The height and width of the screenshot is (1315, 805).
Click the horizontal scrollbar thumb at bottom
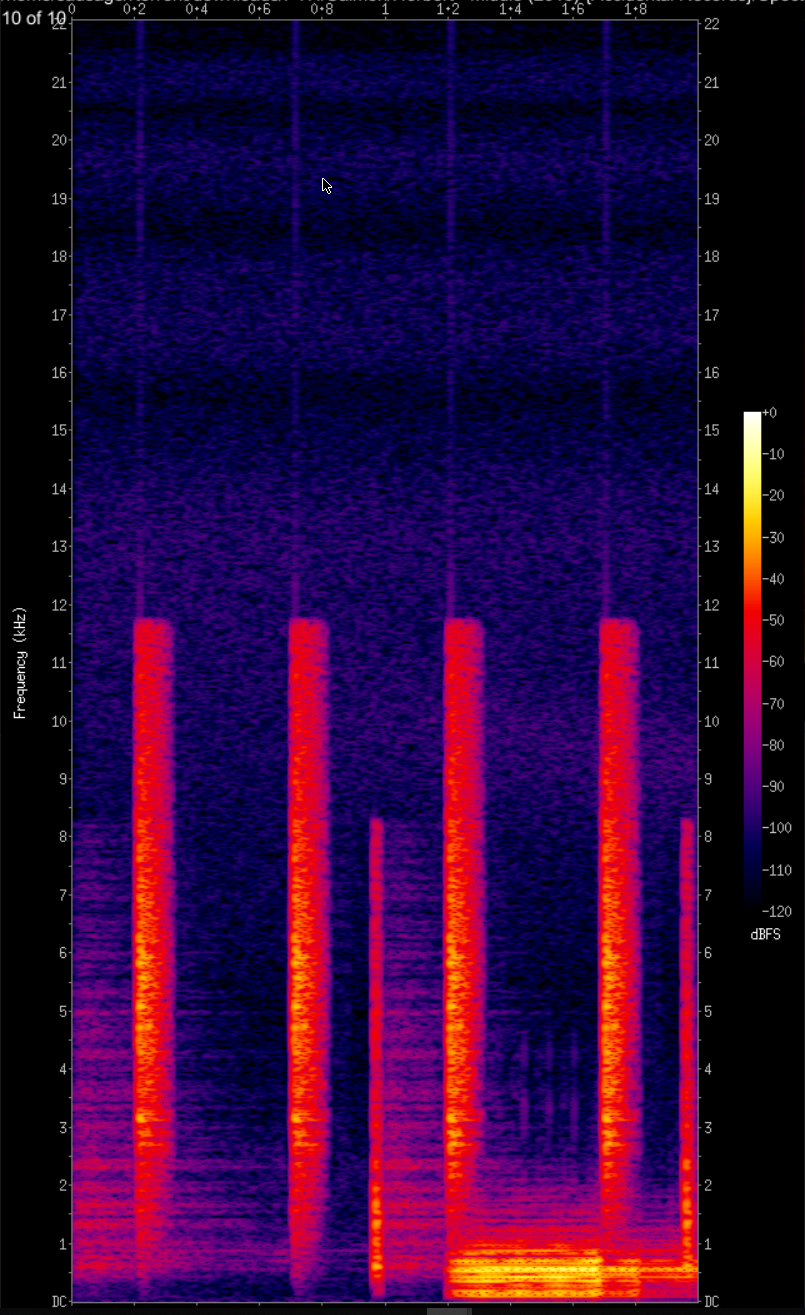click(x=449, y=1311)
